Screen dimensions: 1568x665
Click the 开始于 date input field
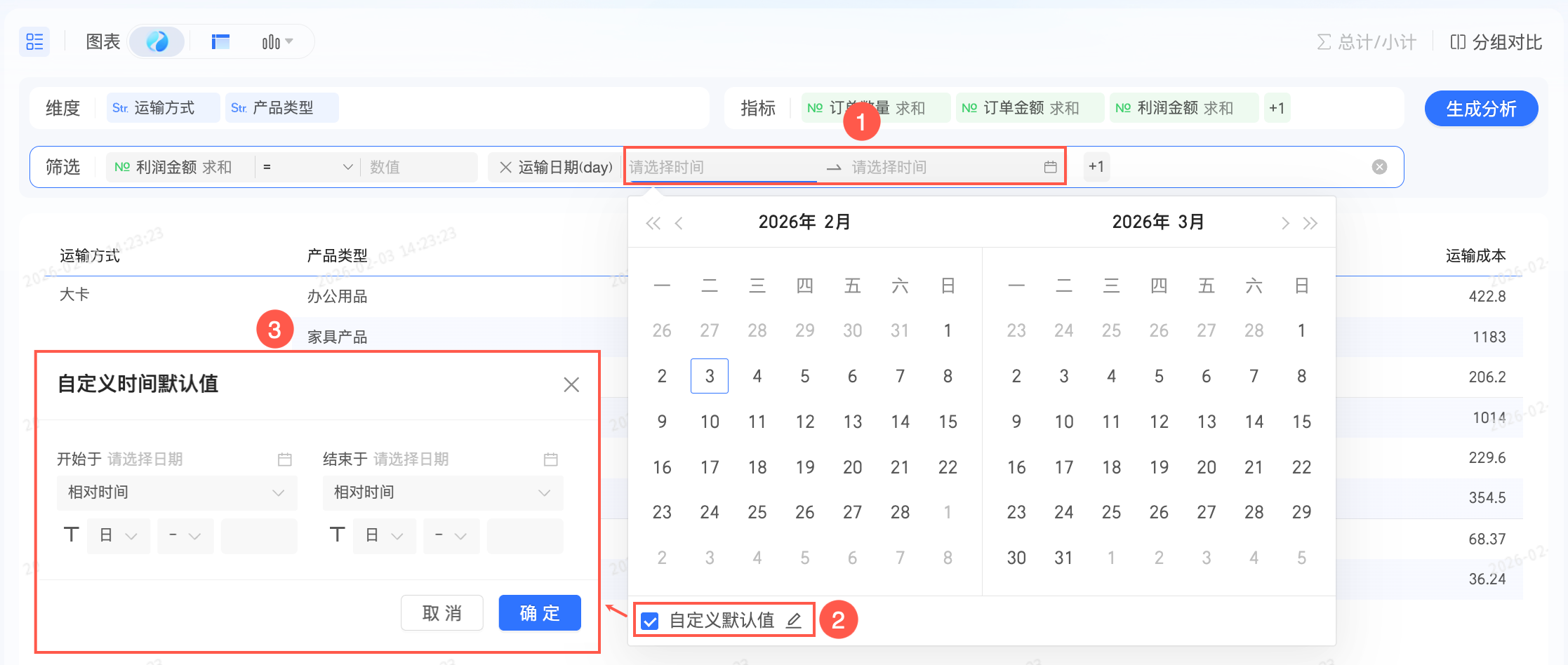pos(190,459)
